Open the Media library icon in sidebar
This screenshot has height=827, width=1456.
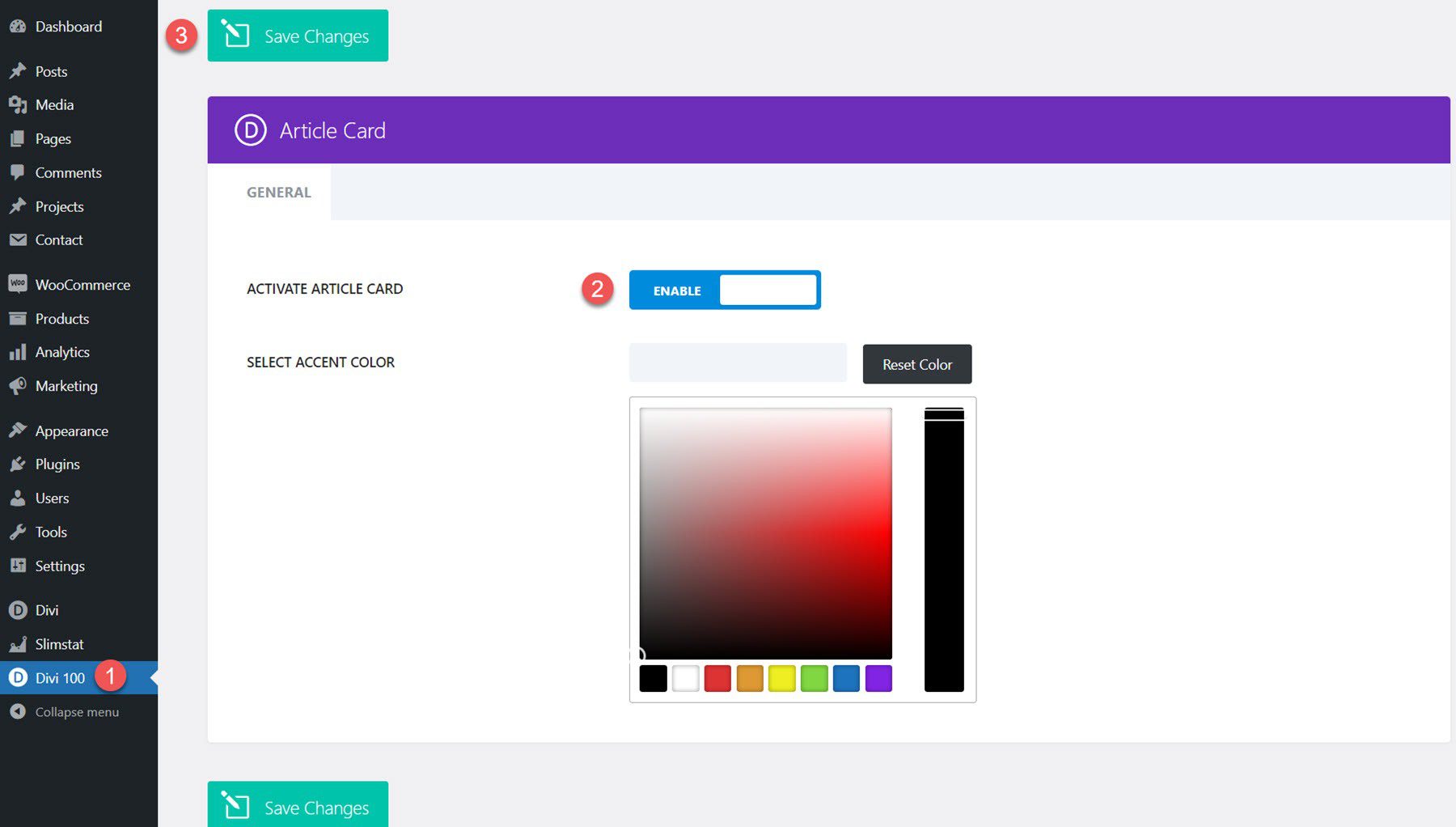point(18,104)
